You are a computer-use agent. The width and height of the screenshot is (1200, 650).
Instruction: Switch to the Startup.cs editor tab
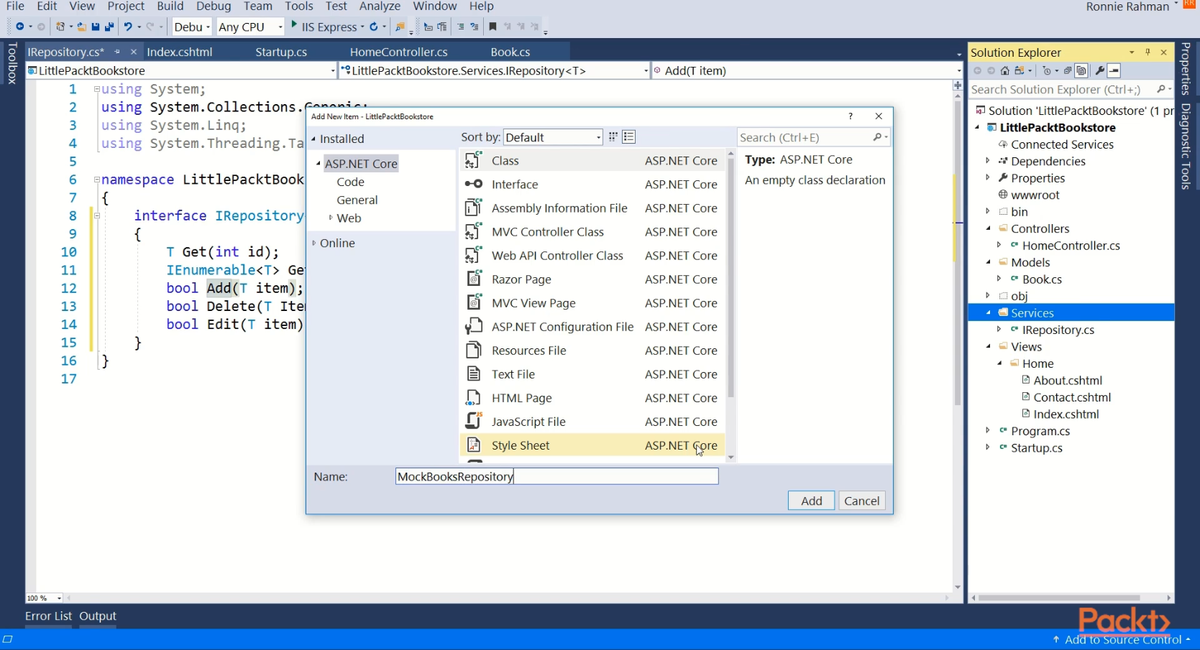281,52
